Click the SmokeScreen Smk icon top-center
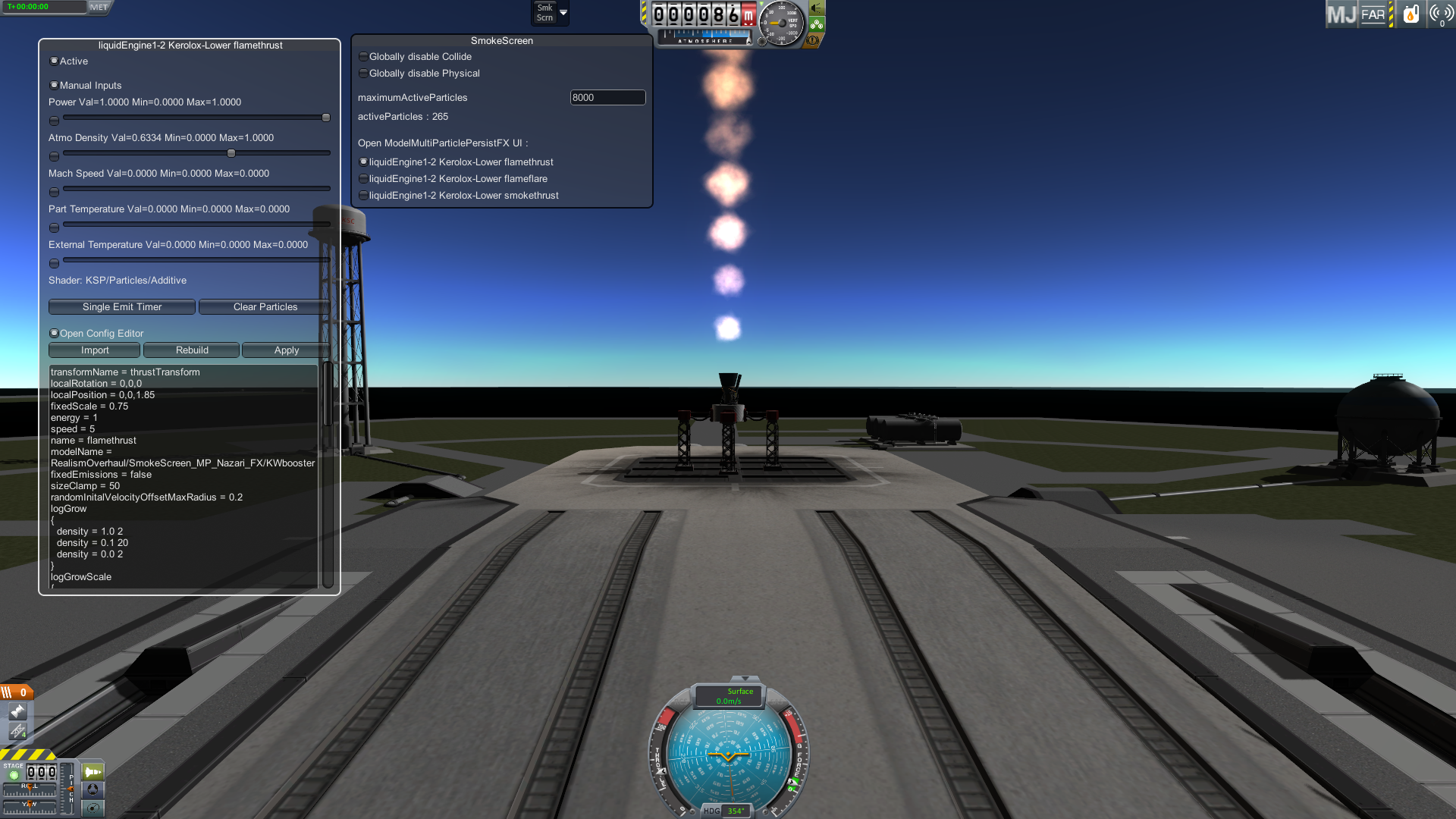1456x819 pixels. click(543, 11)
